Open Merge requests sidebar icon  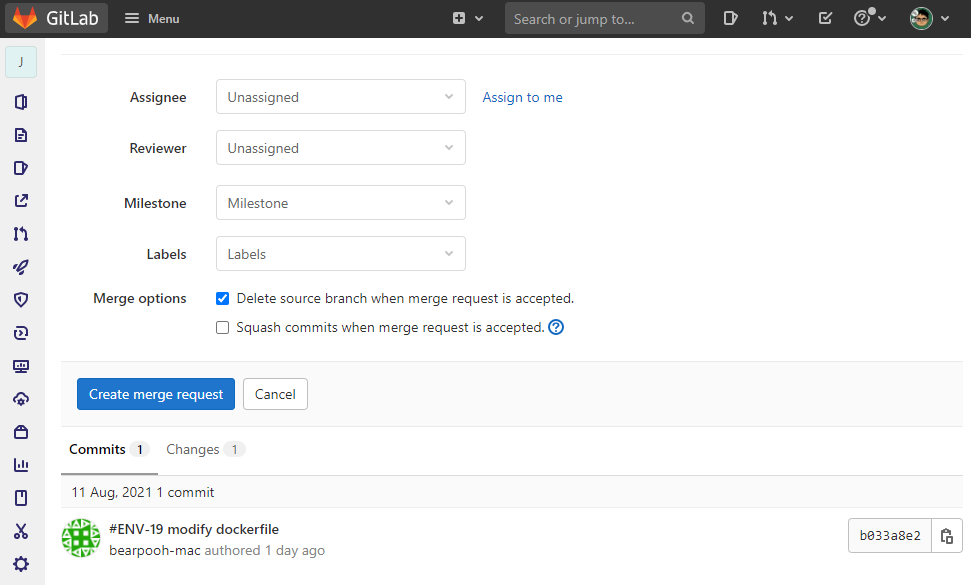[x=21, y=234]
